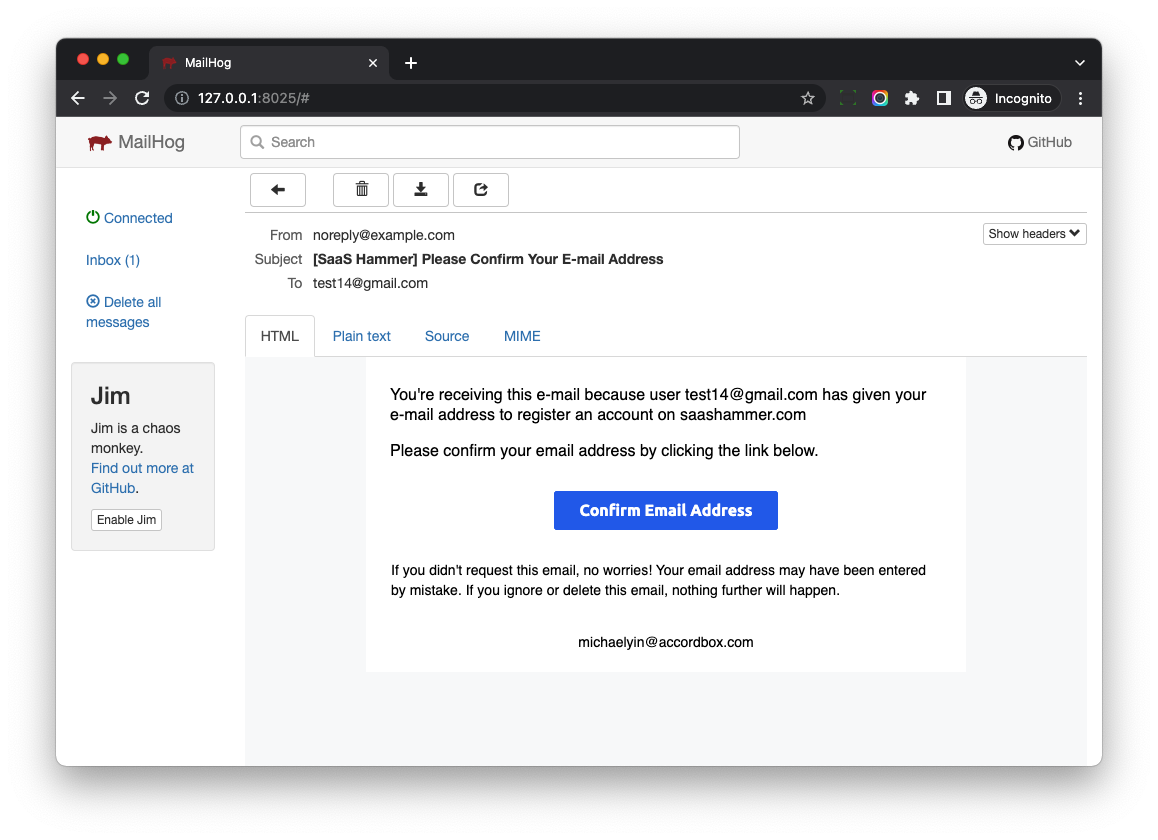Open the tab search chevron dropdown

pos(1080,62)
